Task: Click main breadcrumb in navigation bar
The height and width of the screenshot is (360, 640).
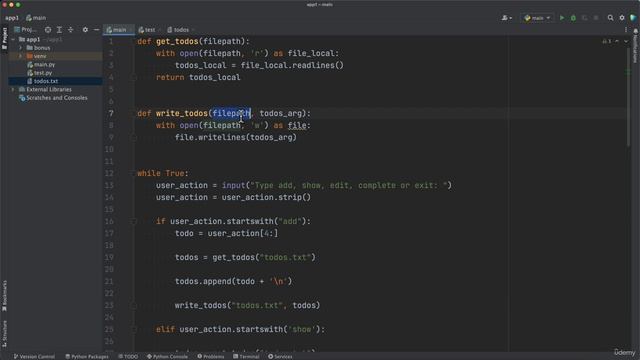Action: pyautogui.click(x=36, y=18)
